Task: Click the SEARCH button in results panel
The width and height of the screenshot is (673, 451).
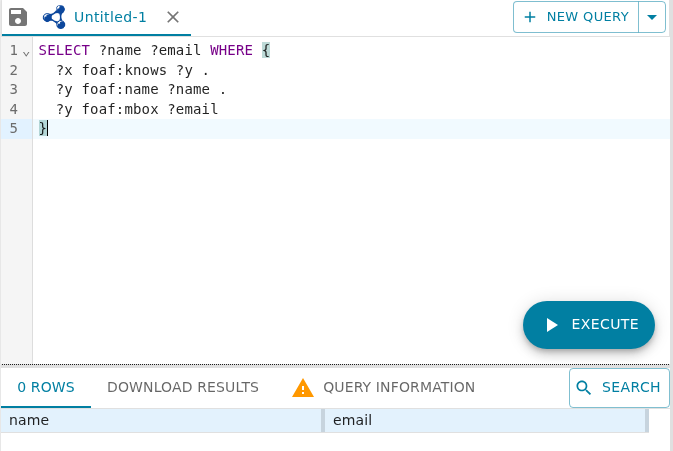Action: pyautogui.click(x=619, y=387)
